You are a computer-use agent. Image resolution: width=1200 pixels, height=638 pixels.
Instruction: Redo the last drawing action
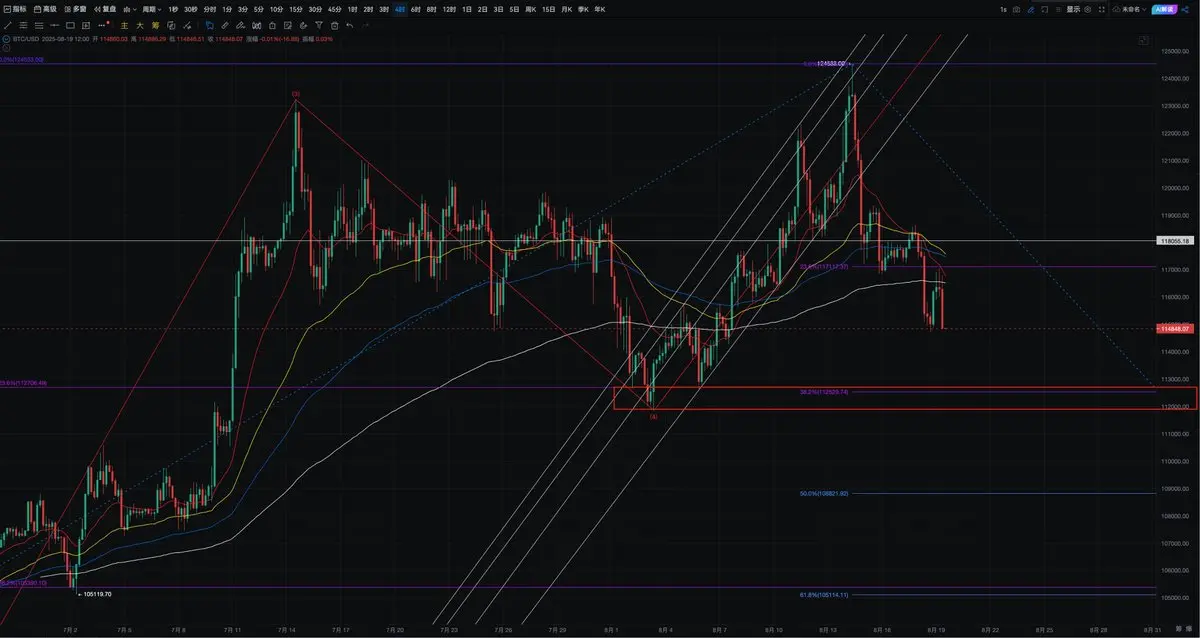(x=365, y=25)
